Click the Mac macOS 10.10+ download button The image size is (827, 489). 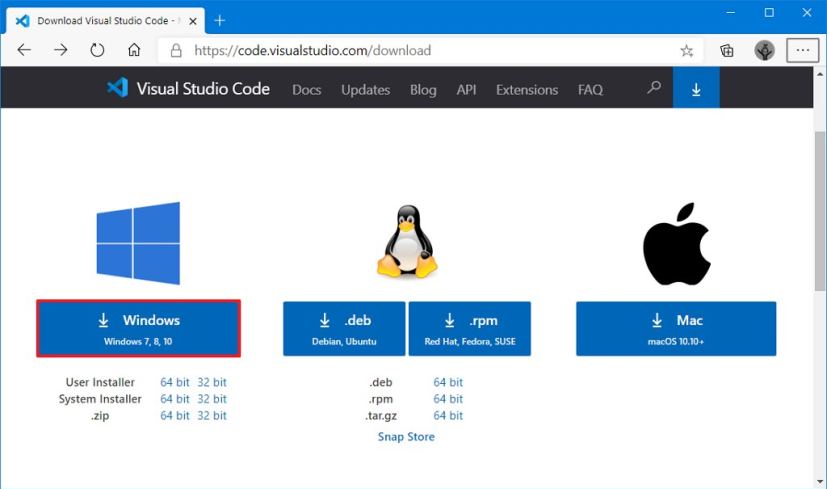(x=676, y=329)
